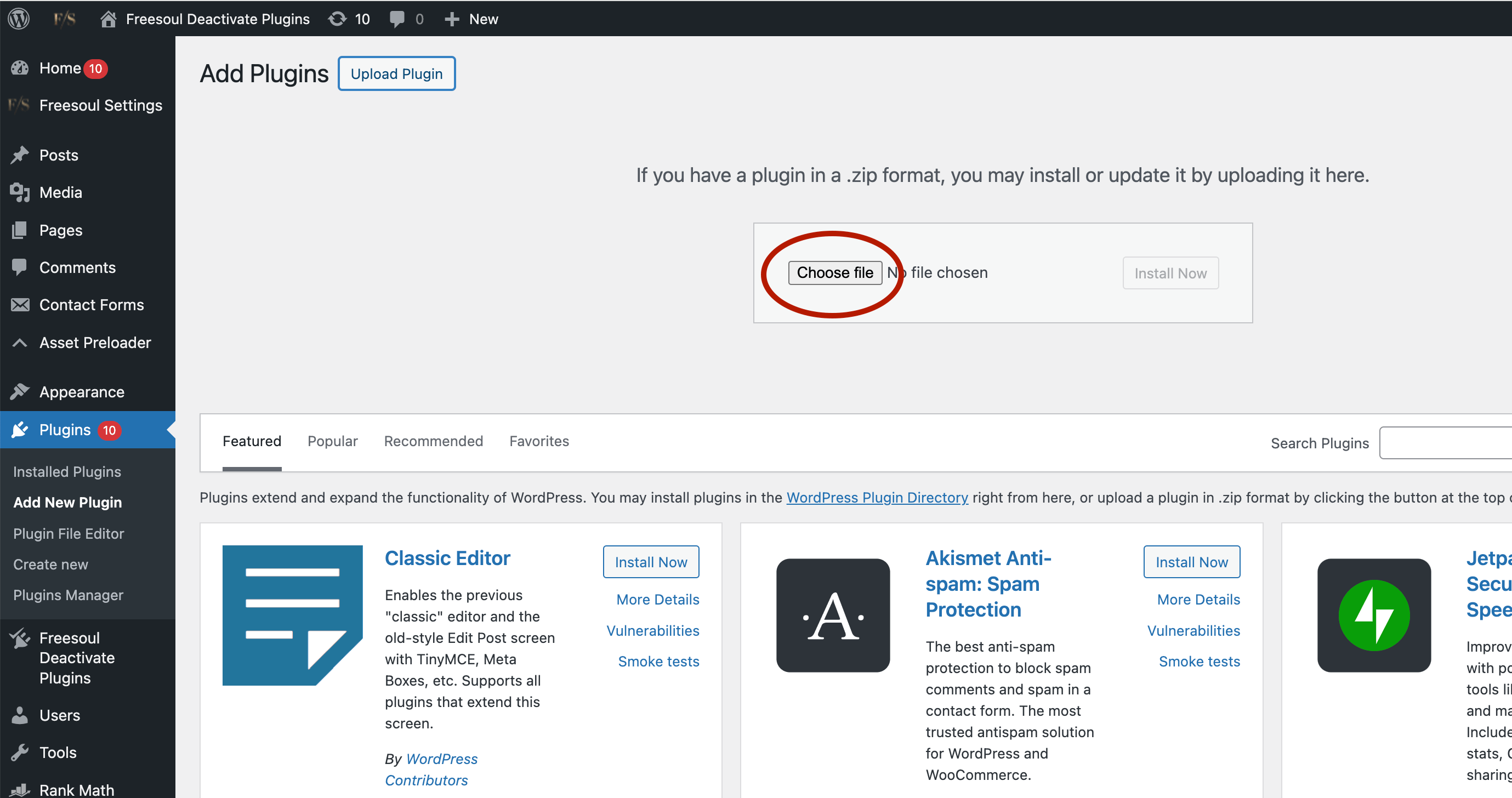Screen dimensions: 1512x798
Task: Click the Asset Preloader caret icon
Action: pos(19,343)
